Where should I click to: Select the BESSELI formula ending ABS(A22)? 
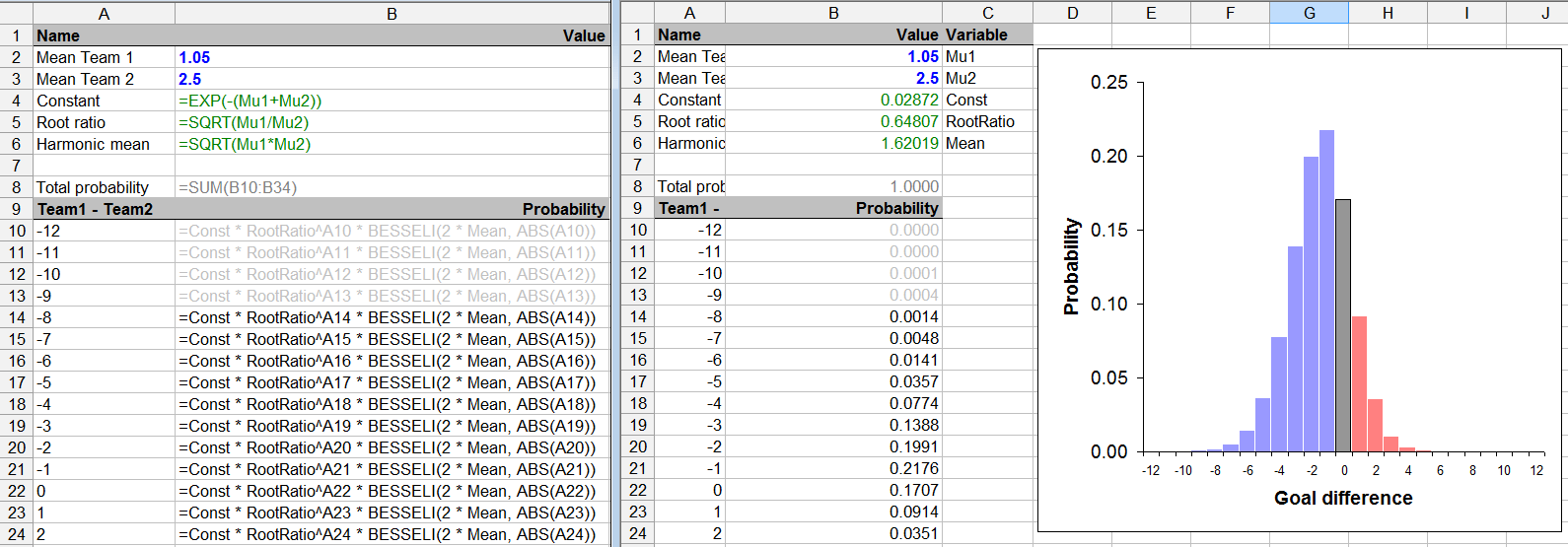392,491
